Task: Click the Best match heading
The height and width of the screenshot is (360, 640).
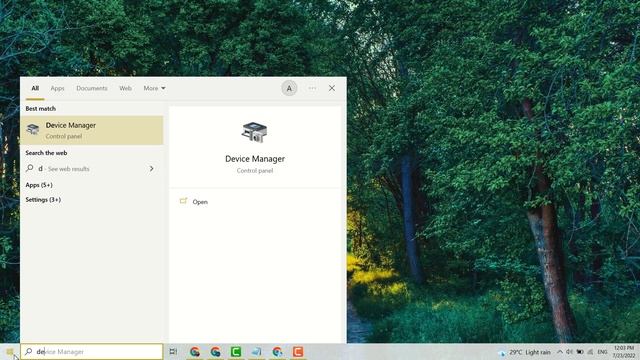Action: pyautogui.click(x=40, y=109)
